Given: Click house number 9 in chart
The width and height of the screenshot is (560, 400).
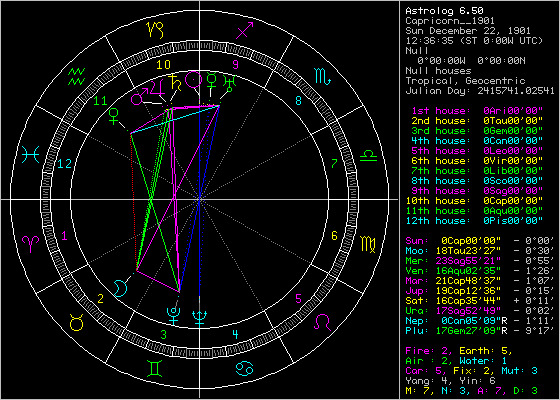Looking at the screenshot, I should click(x=235, y=65).
